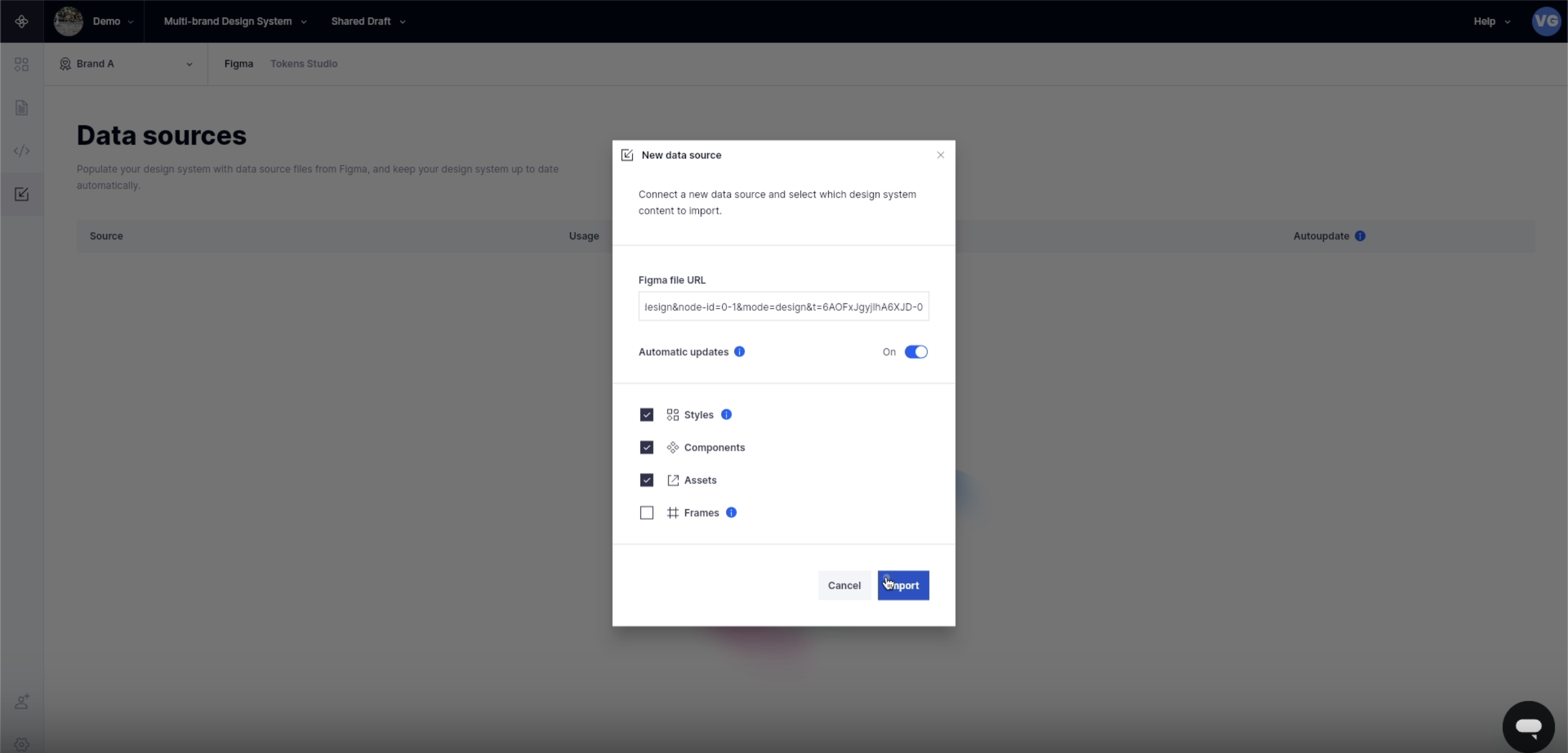Expand the Demo workspace dropdown
Screen dimensions: 1568x753
tap(113, 21)
